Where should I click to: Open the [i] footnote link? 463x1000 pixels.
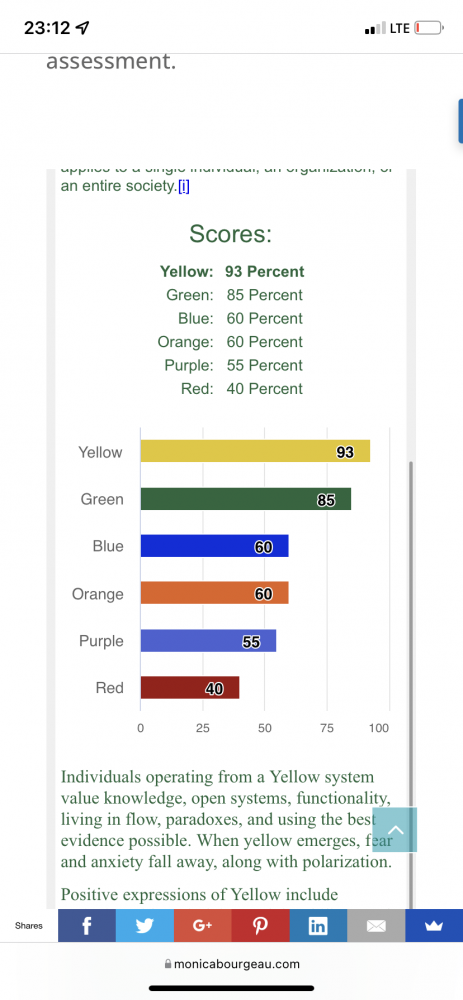click(184, 186)
